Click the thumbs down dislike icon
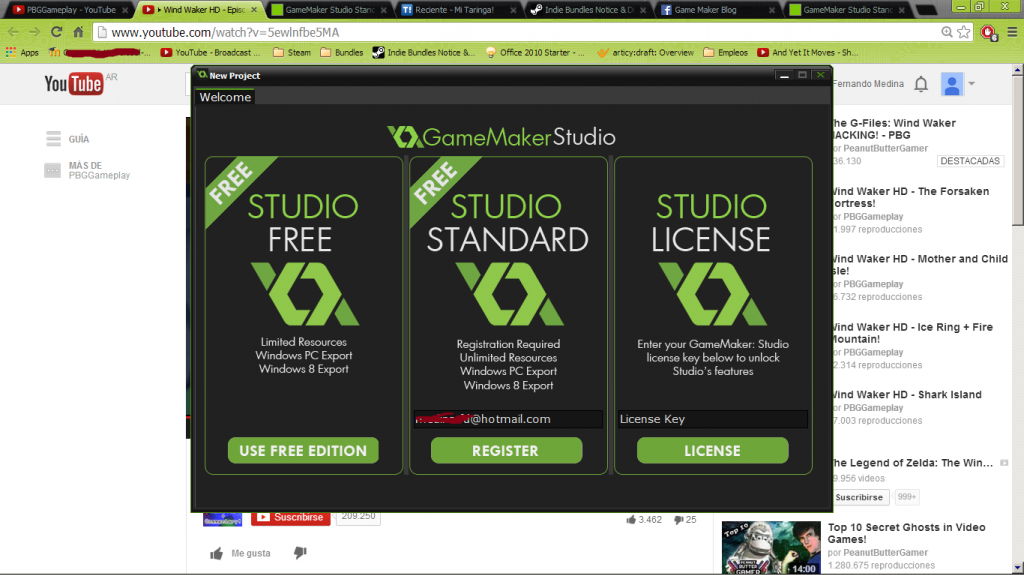This screenshot has height=575, width=1024. [x=300, y=553]
